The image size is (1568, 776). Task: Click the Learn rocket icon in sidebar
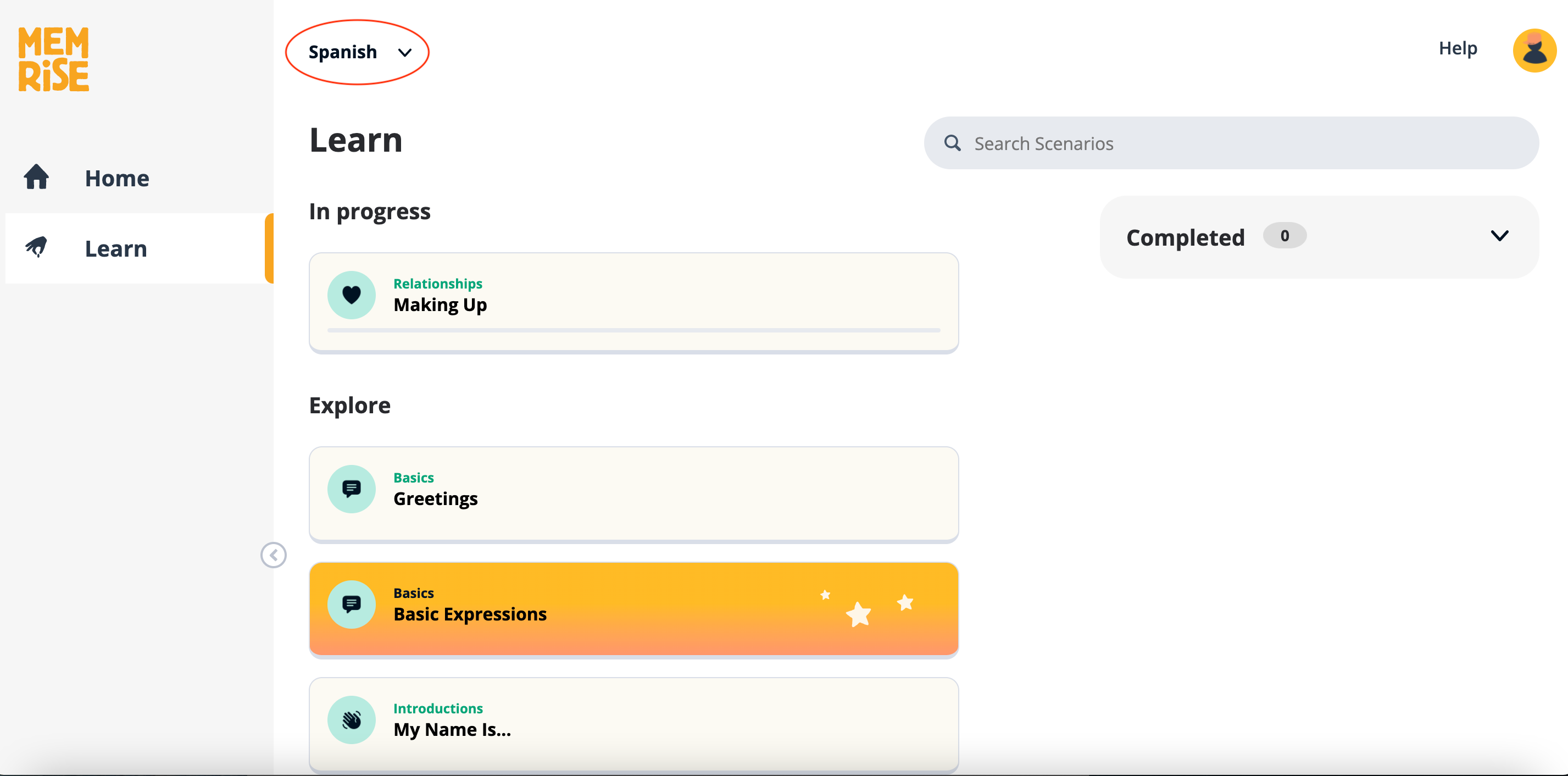pyautogui.click(x=36, y=247)
